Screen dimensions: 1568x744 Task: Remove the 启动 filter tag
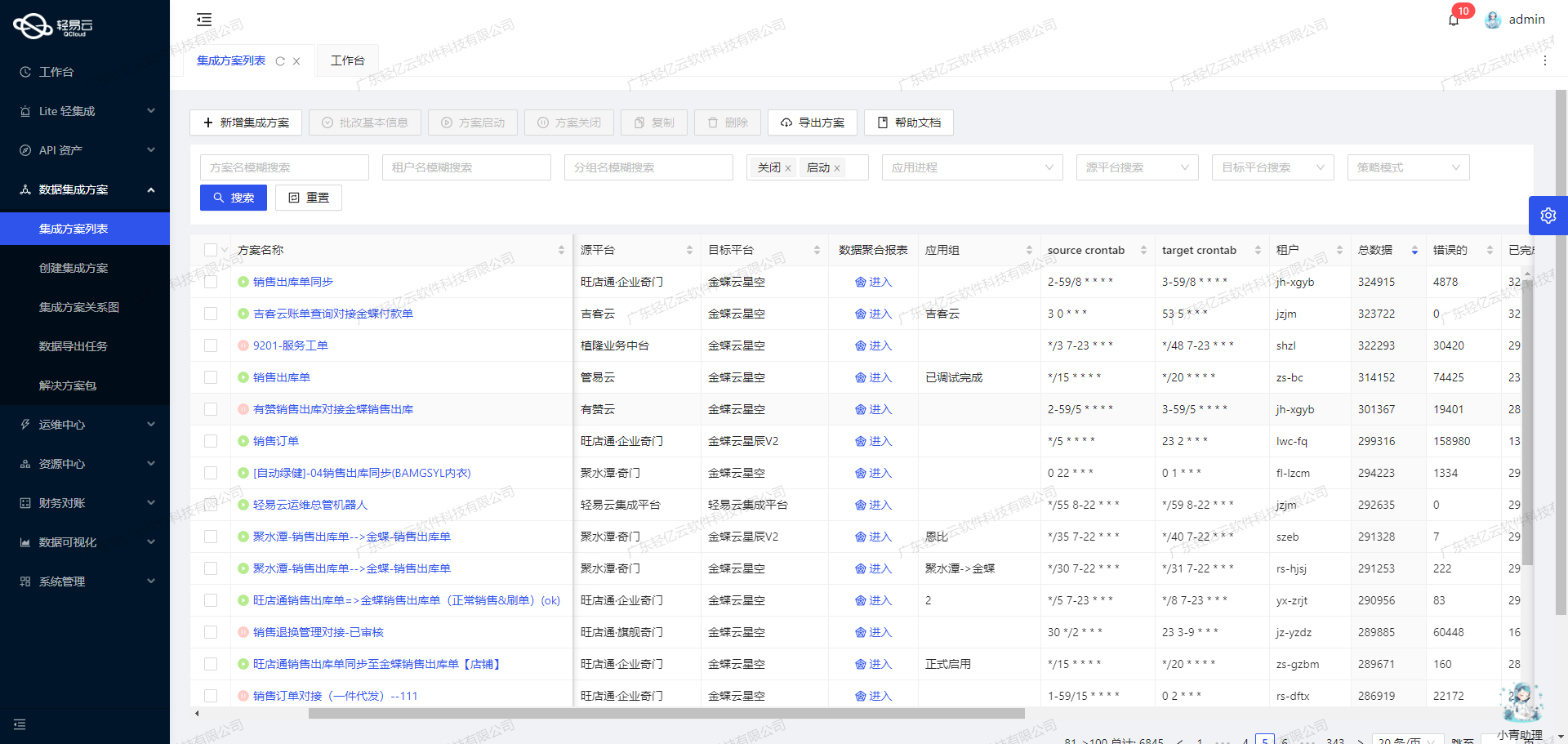[837, 168]
